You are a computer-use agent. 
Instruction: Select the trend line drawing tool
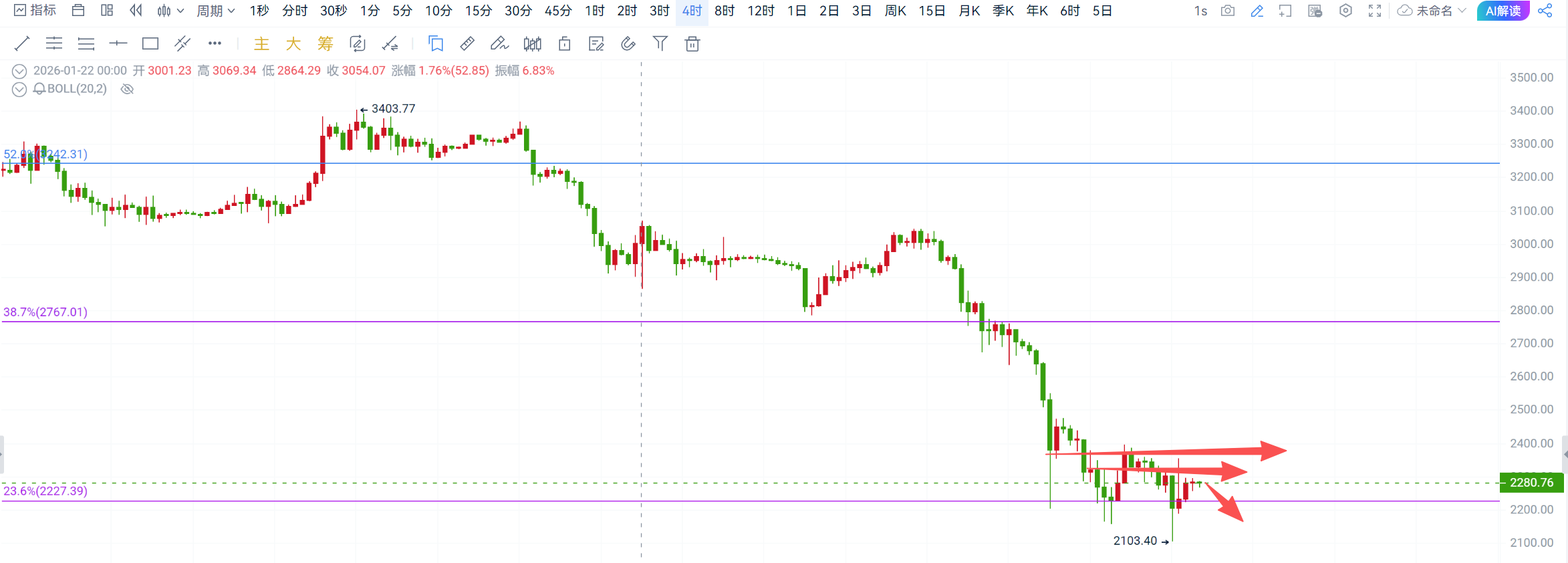(x=22, y=44)
